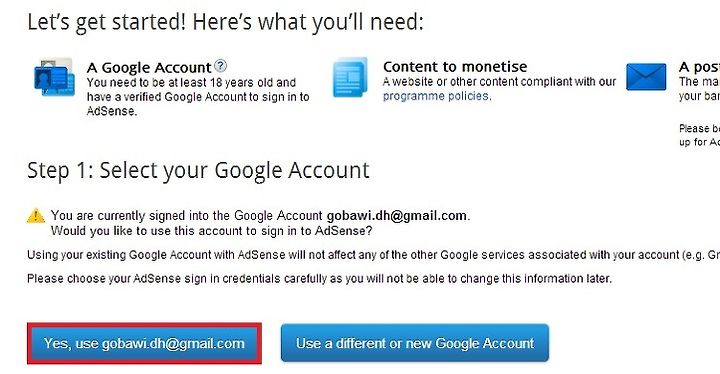Screen dimensions: 720x374
Task: Click the Would you like to use this account question
Action: click(211, 231)
